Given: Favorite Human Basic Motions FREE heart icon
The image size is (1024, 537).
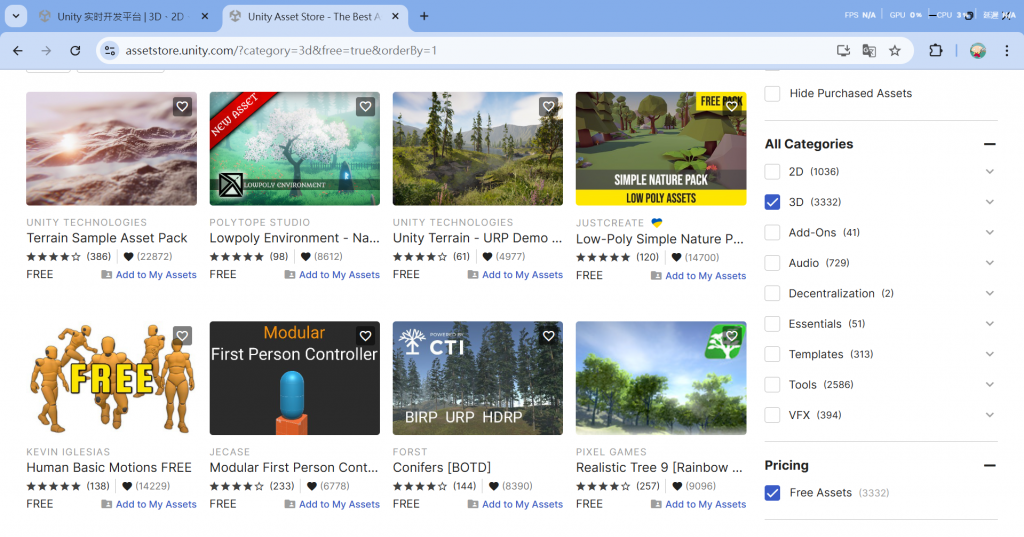Looking at the screenshot, I should coord(182,336).
